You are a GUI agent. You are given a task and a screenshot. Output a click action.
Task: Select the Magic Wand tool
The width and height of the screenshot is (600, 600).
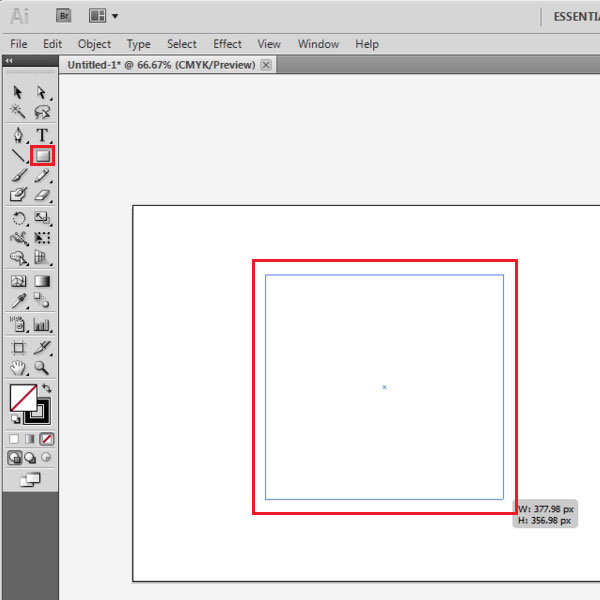point(18,111)
